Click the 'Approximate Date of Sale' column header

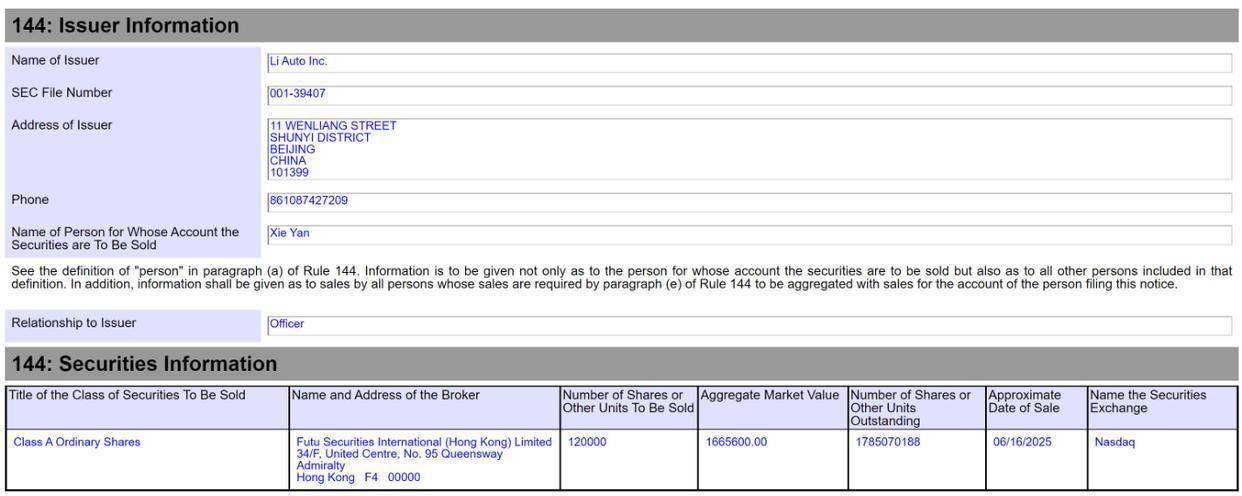point(1036,408)
